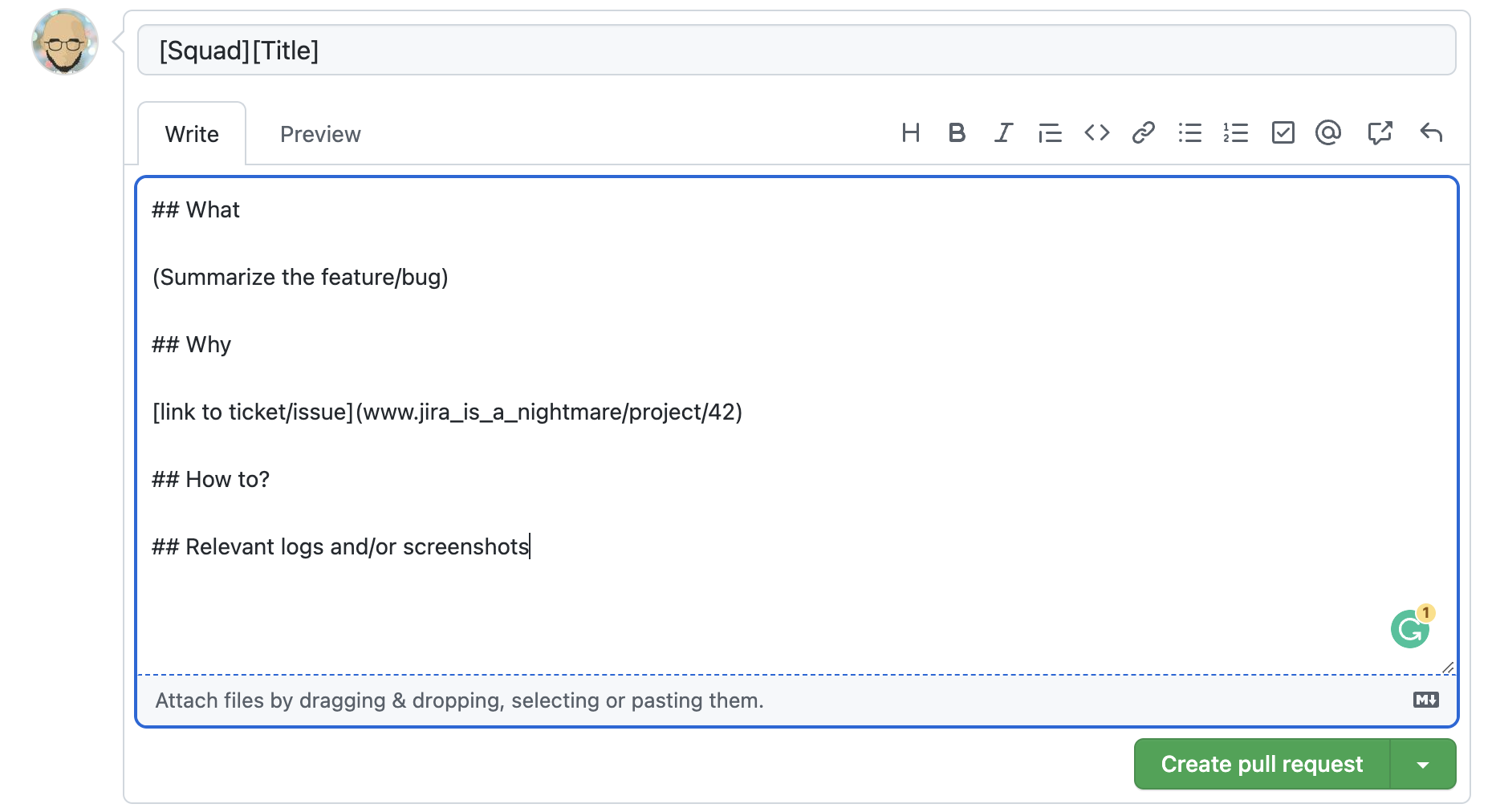Add a hyperlink with the link icon
Image resolution: width=1496 pixels, height=812 pixels.
coord(1143,132)
